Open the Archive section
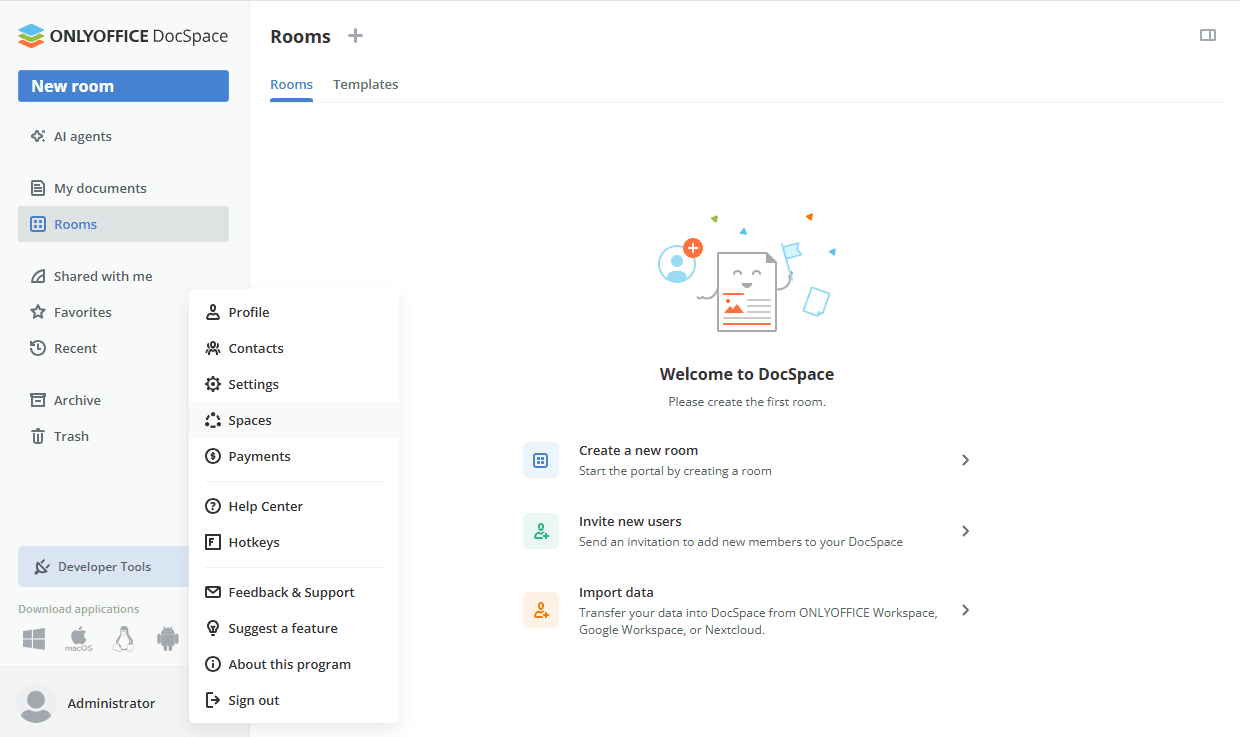 click(77, 400)
